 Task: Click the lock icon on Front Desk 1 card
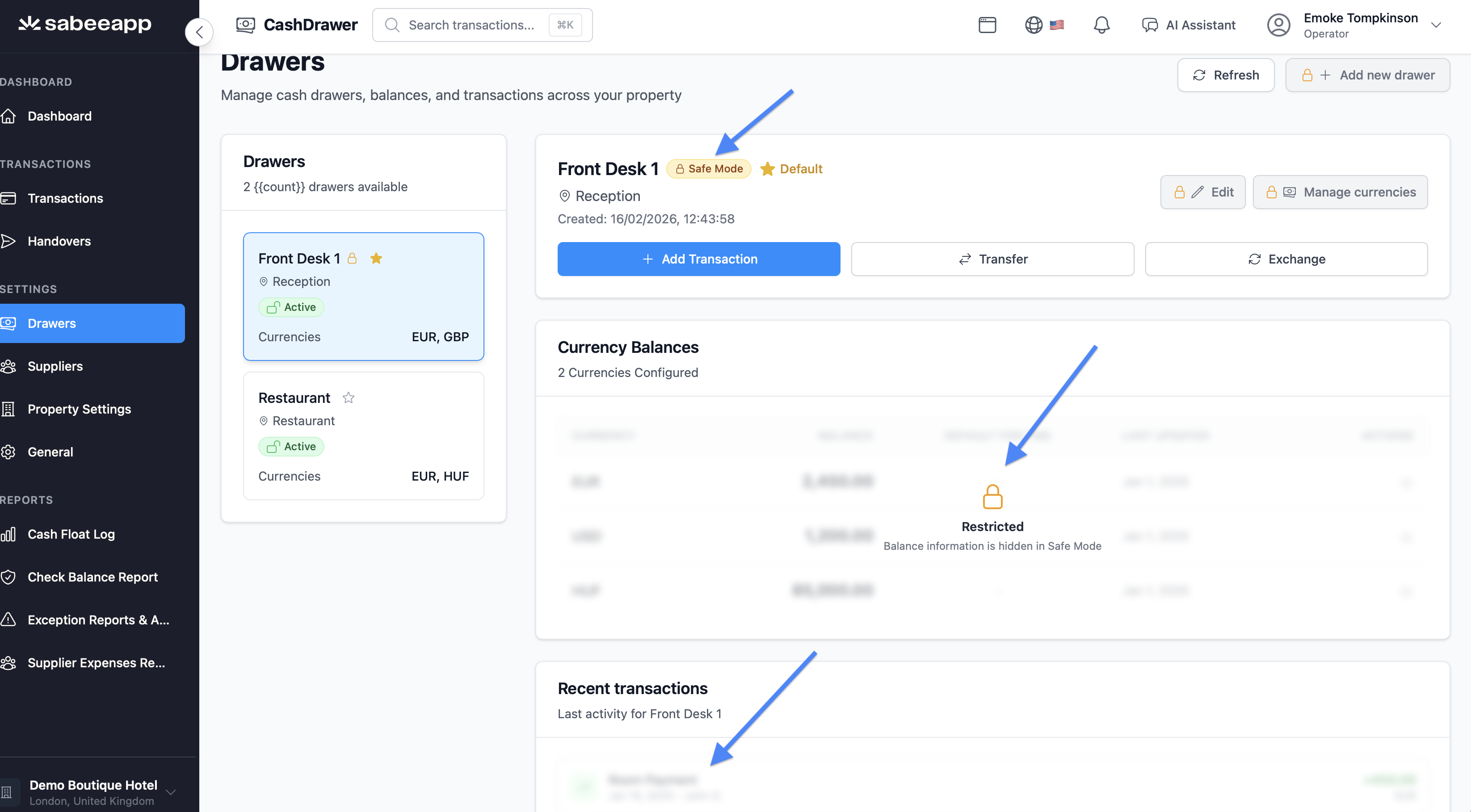(x=352, y=259)
